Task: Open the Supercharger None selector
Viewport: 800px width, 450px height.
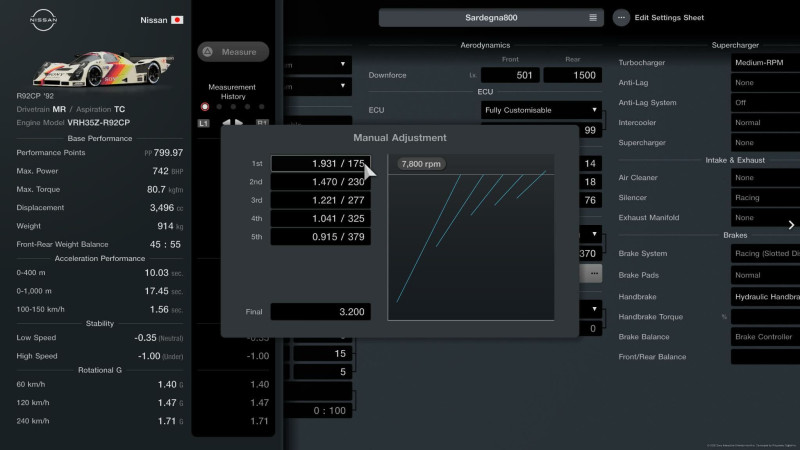Action: pos(765,142)
